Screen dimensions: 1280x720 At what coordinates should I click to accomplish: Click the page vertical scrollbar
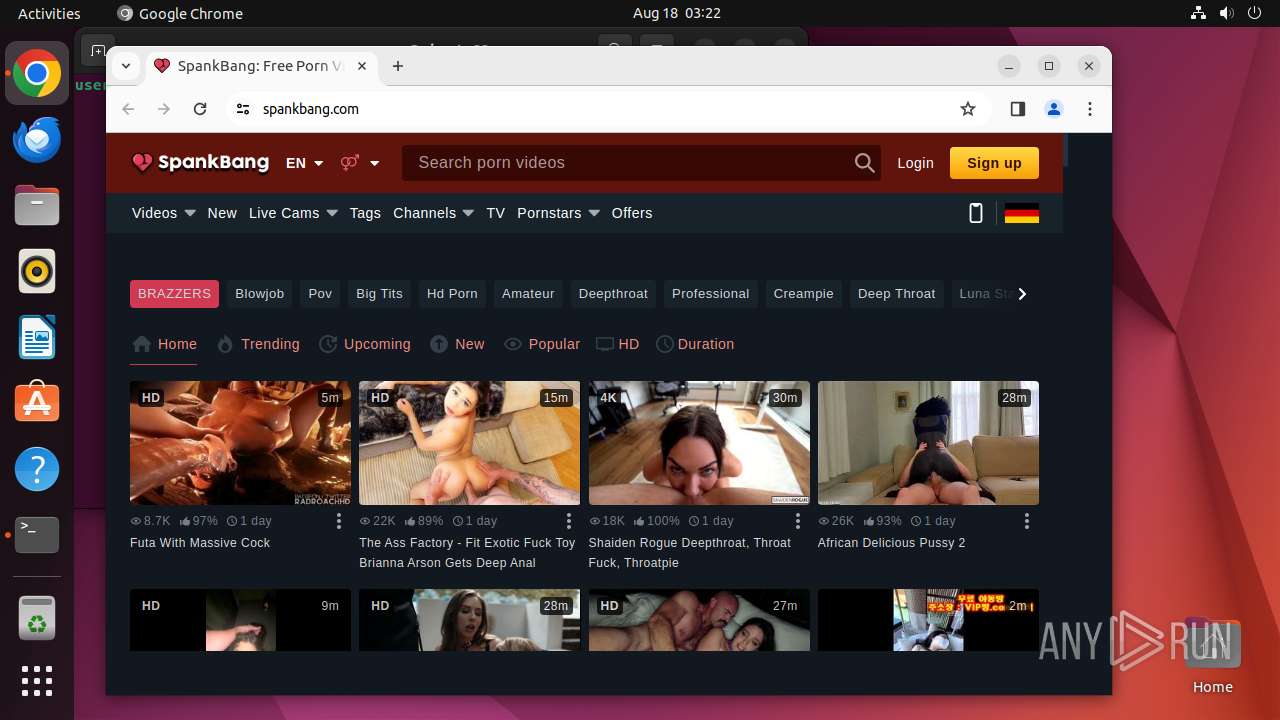pyautogui.click(x=1067, y=150)
